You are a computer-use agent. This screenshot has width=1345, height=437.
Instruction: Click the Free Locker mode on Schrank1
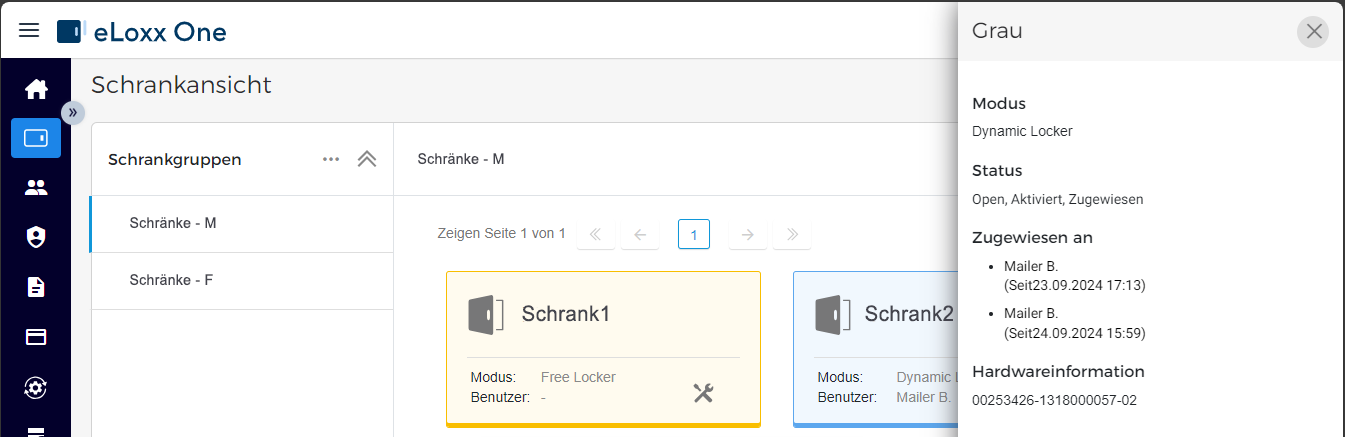point(578,377)
